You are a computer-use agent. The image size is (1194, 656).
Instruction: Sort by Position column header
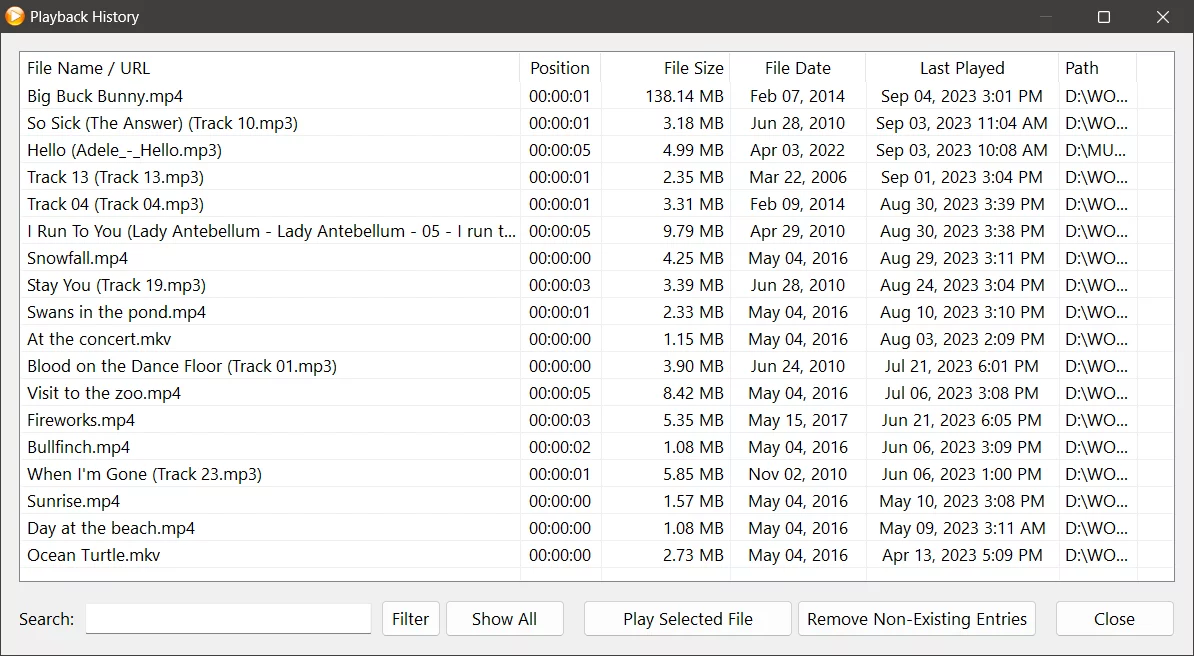tap(560, 68)
